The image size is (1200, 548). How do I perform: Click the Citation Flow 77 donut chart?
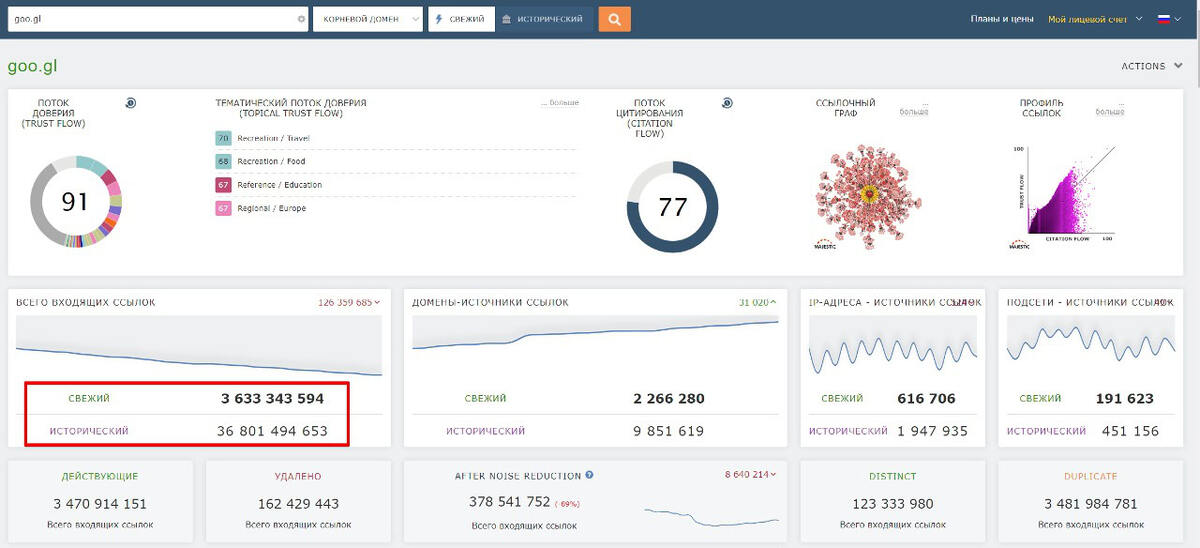pyautogui.click(x=672, y=207)
